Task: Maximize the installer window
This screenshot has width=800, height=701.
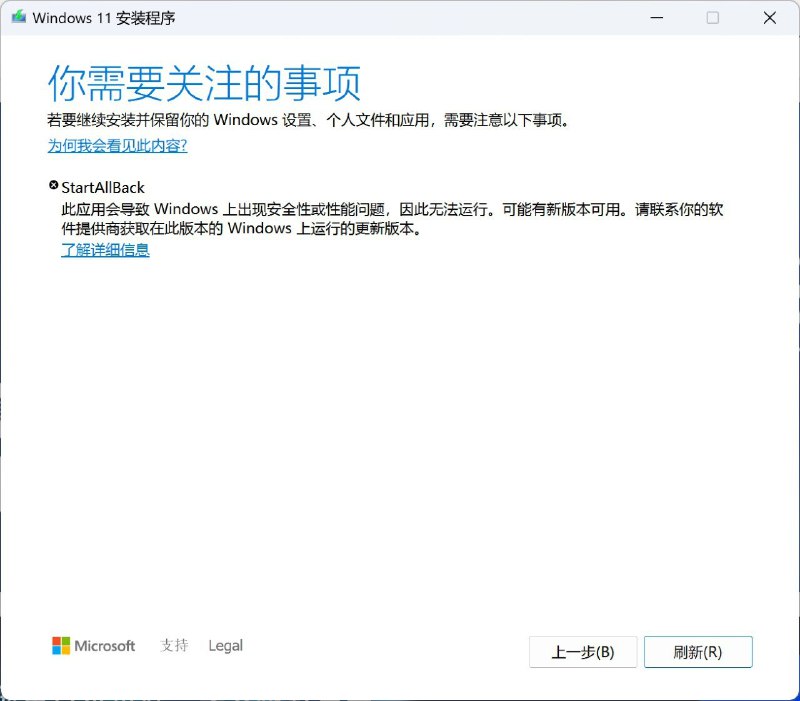Action: [712, 17]
